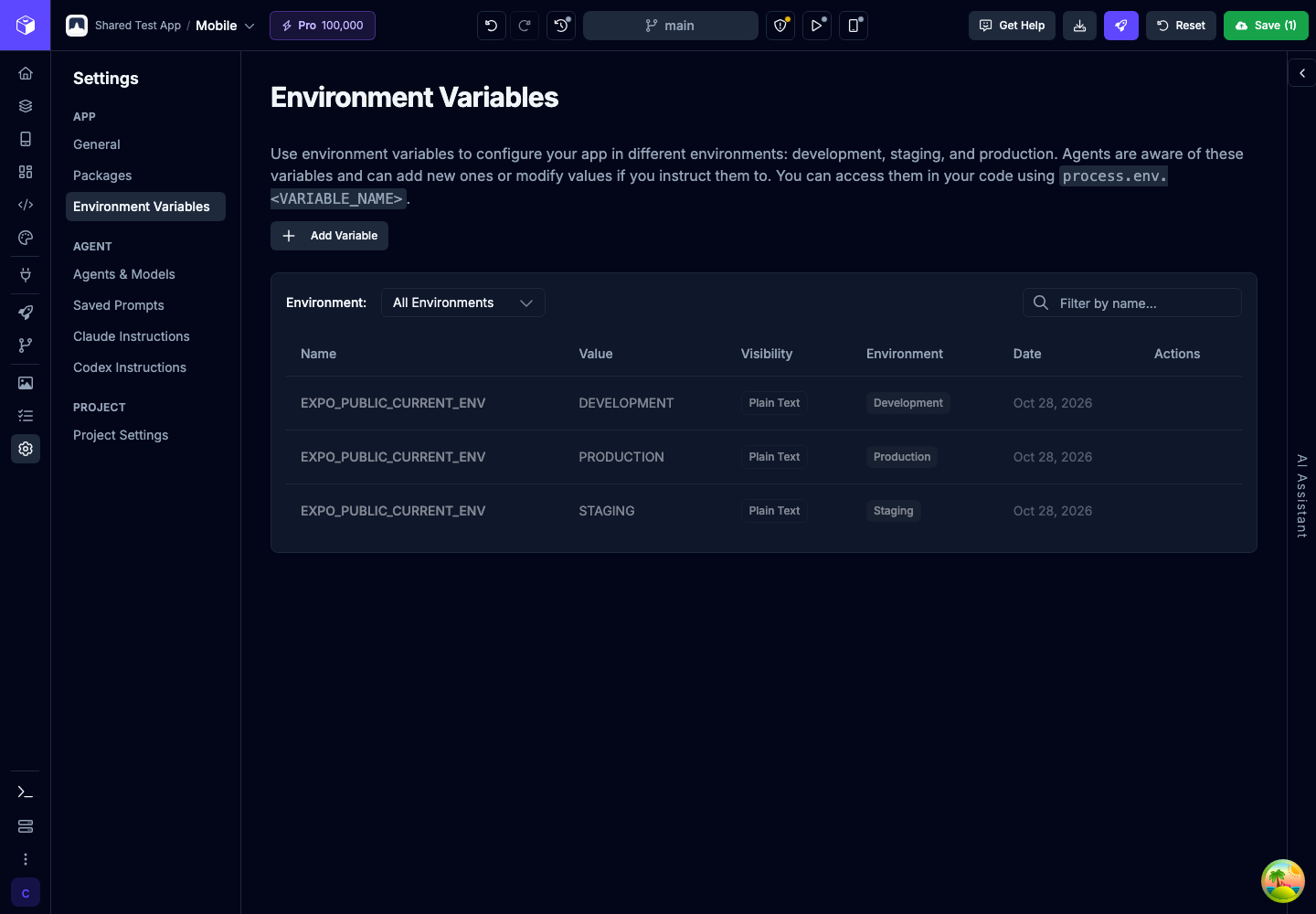Screen dimensions: 1316x914
Task: Open the vertical more options icon
Action: [x=26, y=859]
